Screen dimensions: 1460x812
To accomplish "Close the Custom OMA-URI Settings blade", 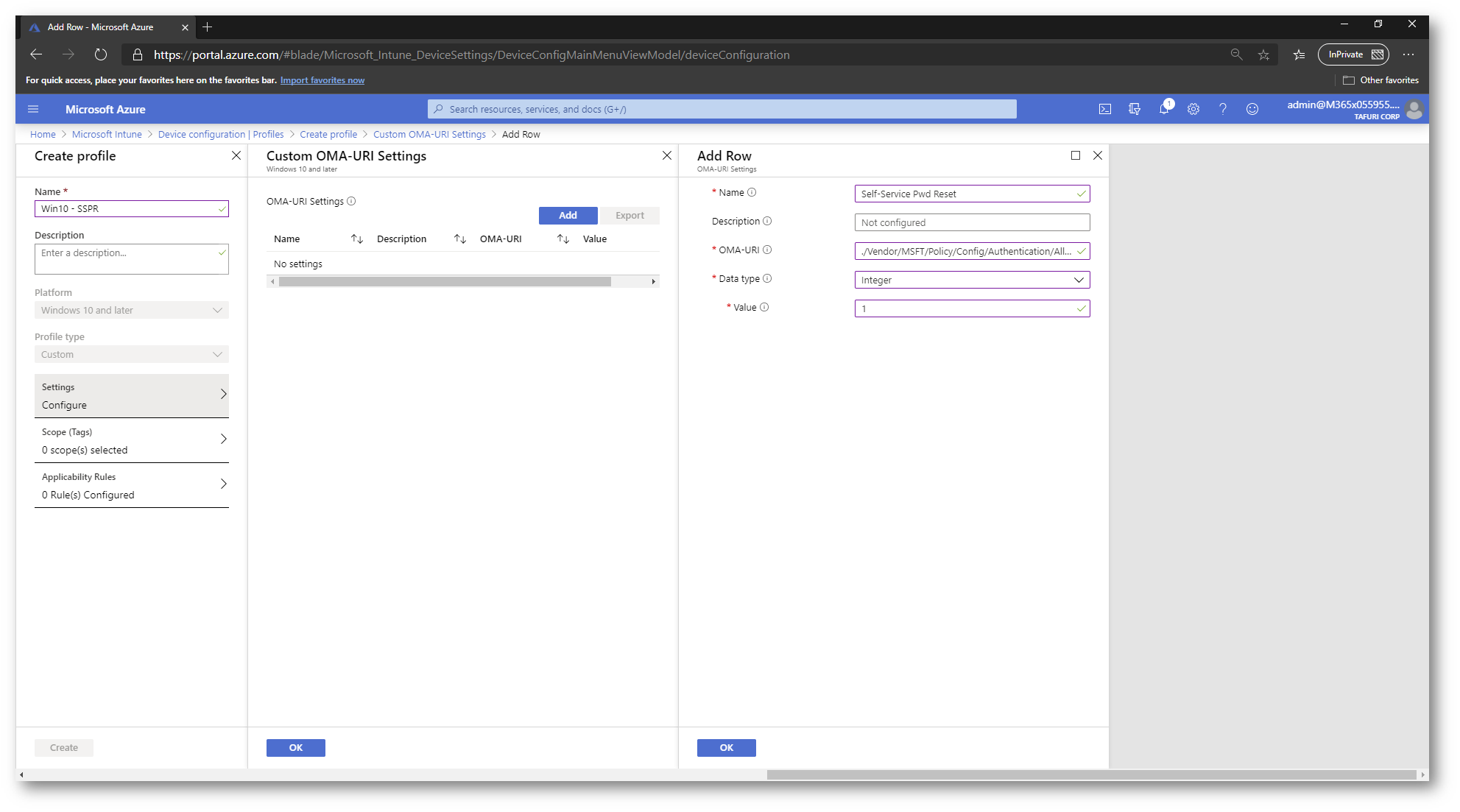I will [x=667, y=155].
